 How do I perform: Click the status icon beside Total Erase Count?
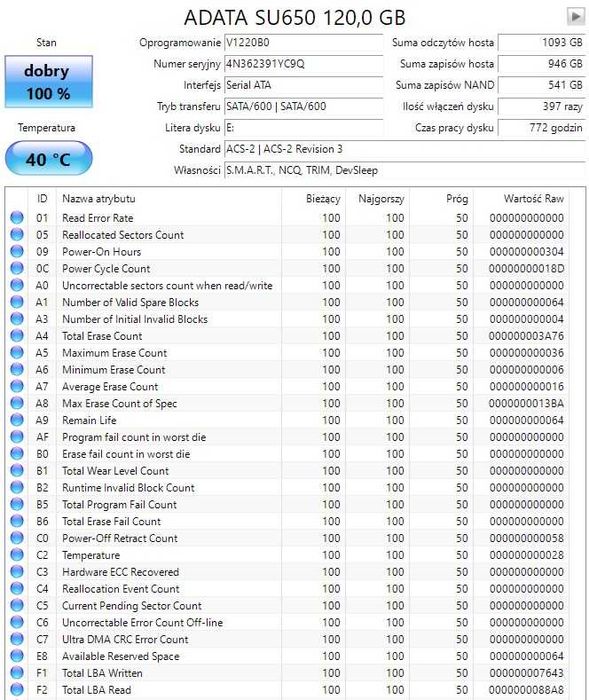tap(17, 335)
